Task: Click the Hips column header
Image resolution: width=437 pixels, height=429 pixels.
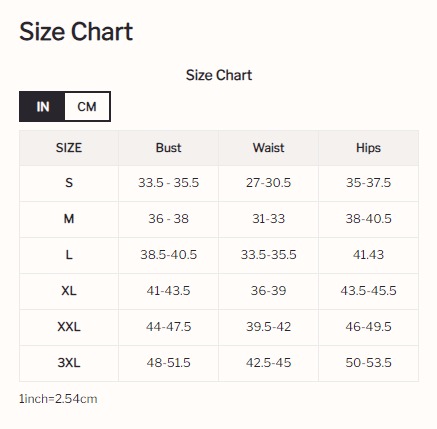Action: coord(368,148)
